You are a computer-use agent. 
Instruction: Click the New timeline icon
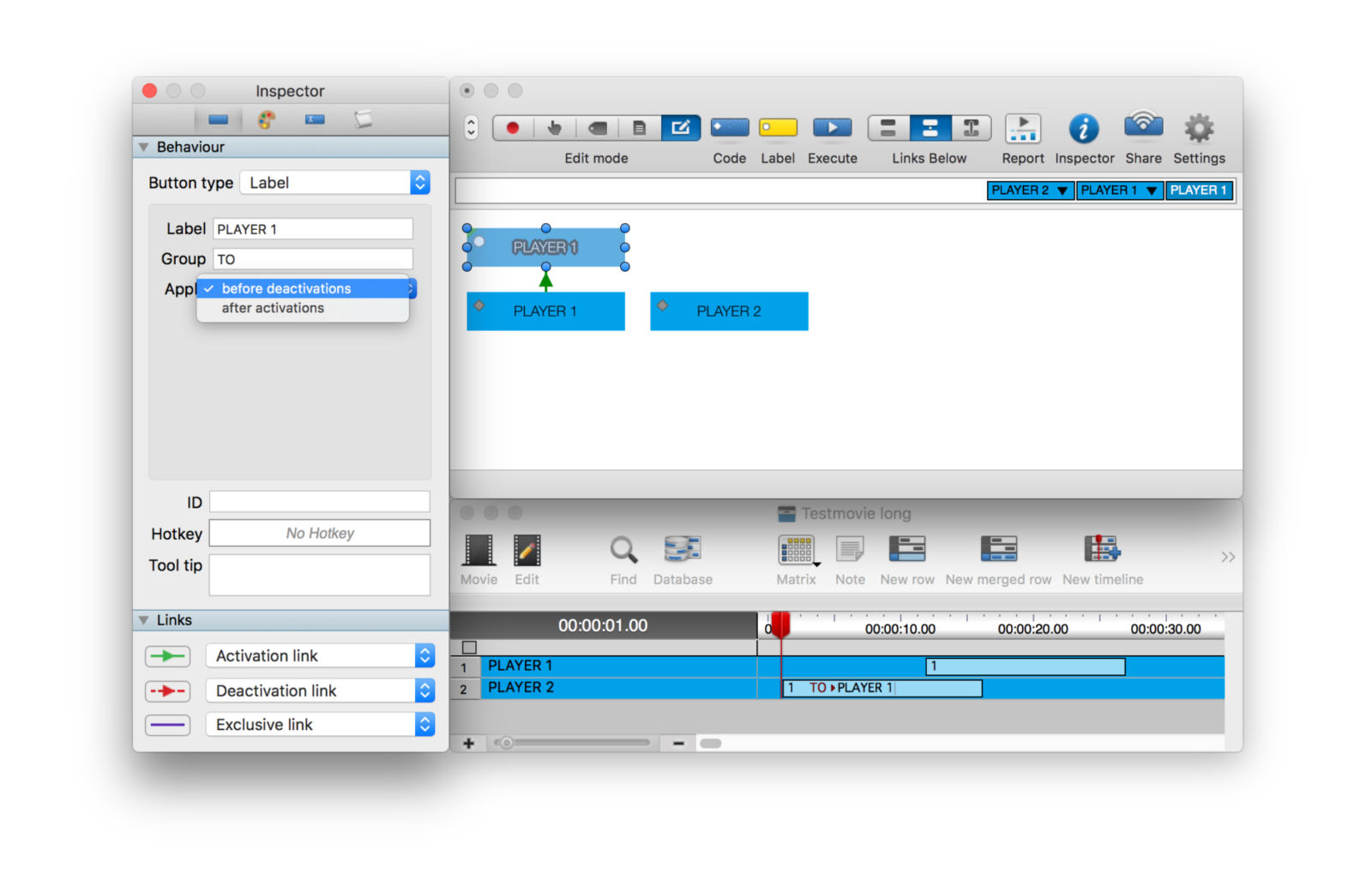(1102, 548)
